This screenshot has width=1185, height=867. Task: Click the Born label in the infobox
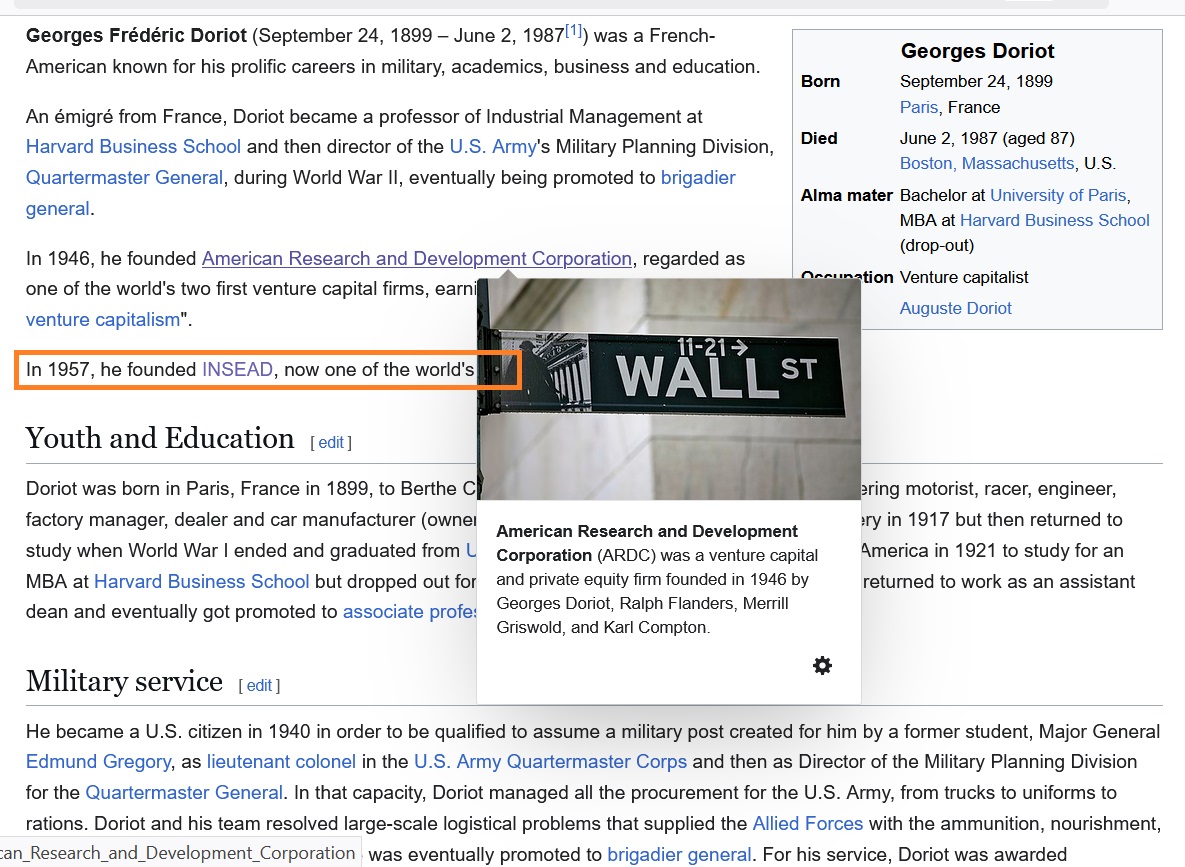pos(821,82)
